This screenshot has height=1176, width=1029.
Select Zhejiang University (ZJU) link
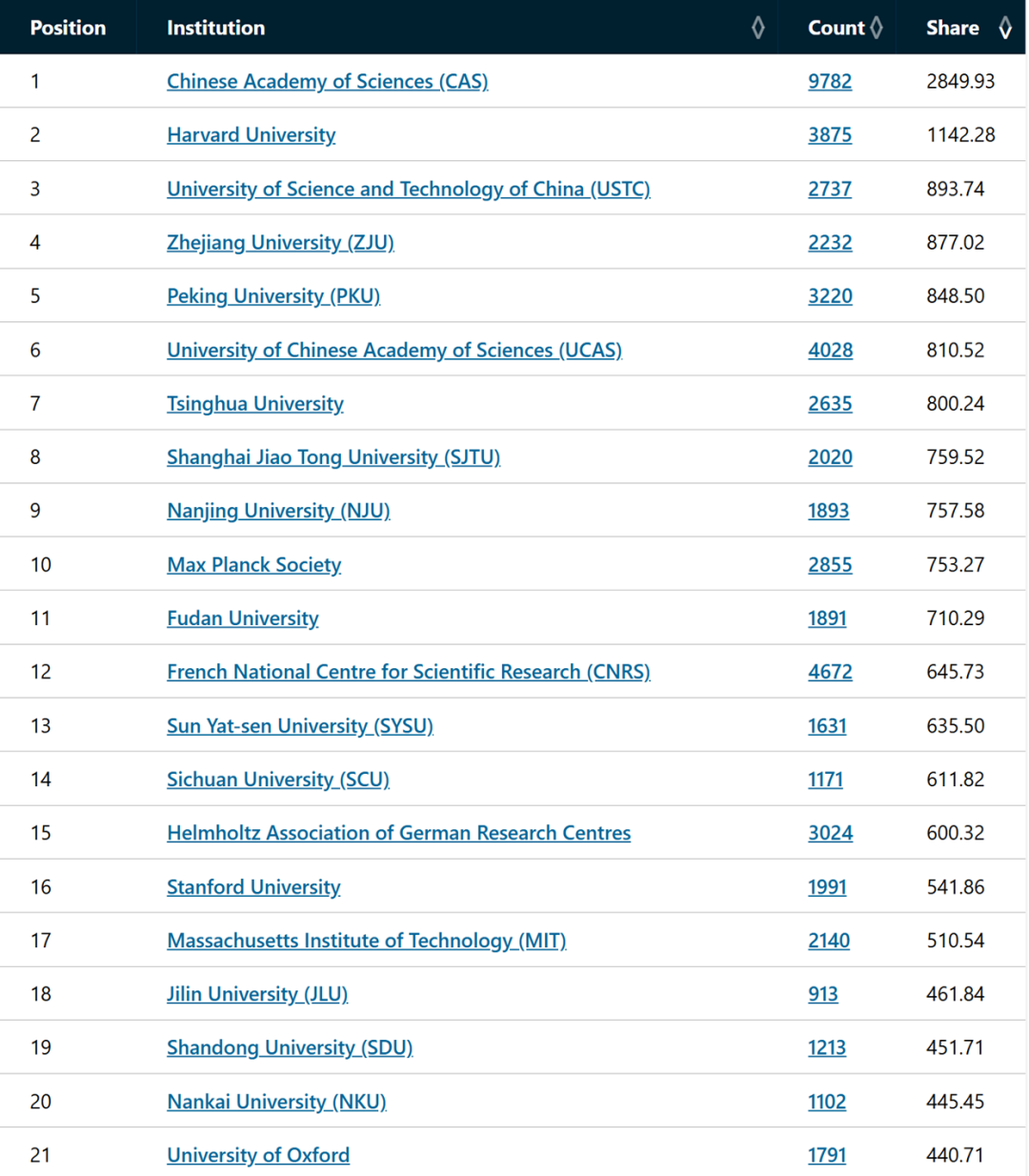(x=280, y=243)
